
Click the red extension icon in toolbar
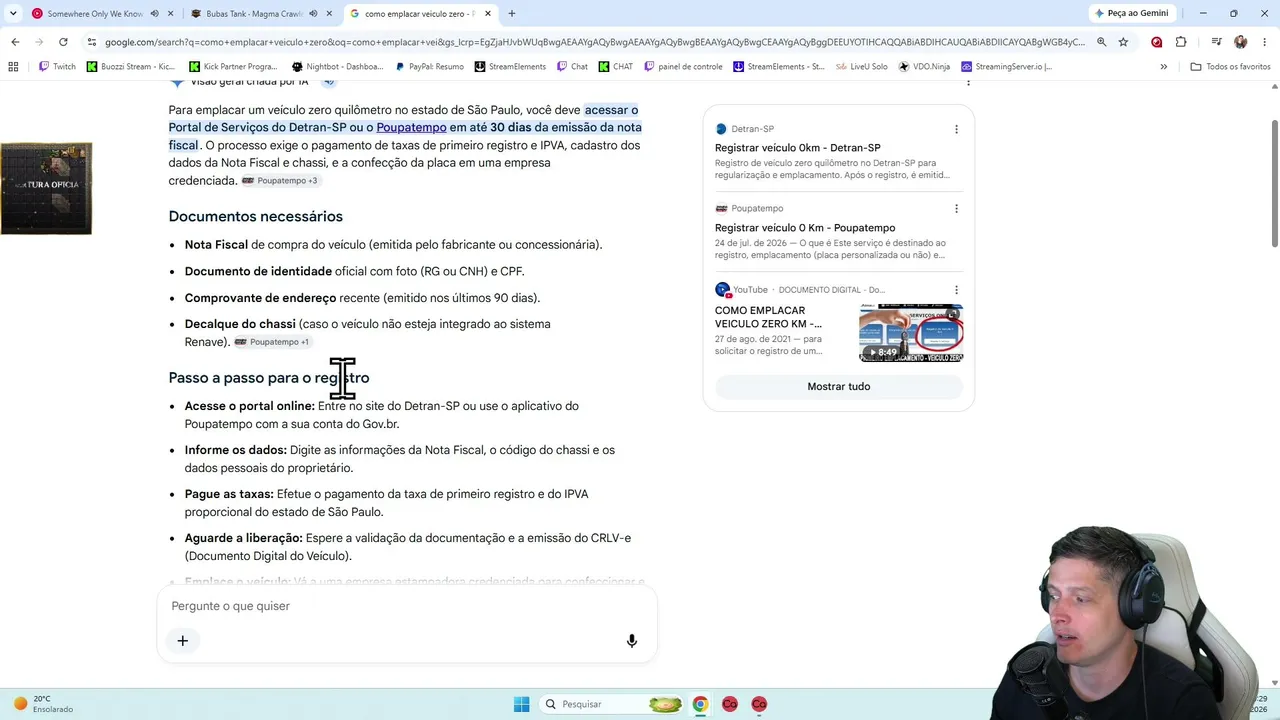(x=1157, y=42)
